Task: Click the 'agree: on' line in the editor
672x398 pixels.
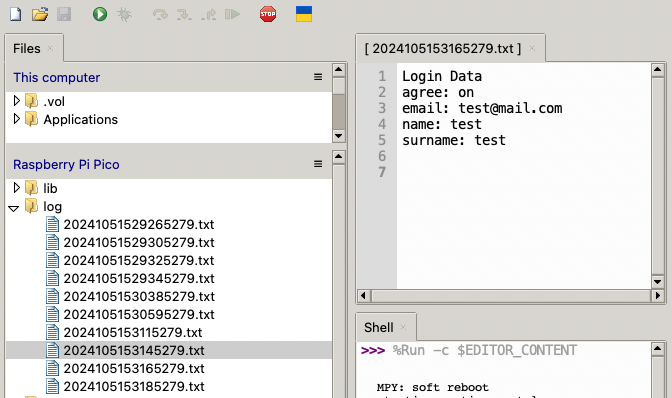Action: pyautogui.click(x=438, y=93)
